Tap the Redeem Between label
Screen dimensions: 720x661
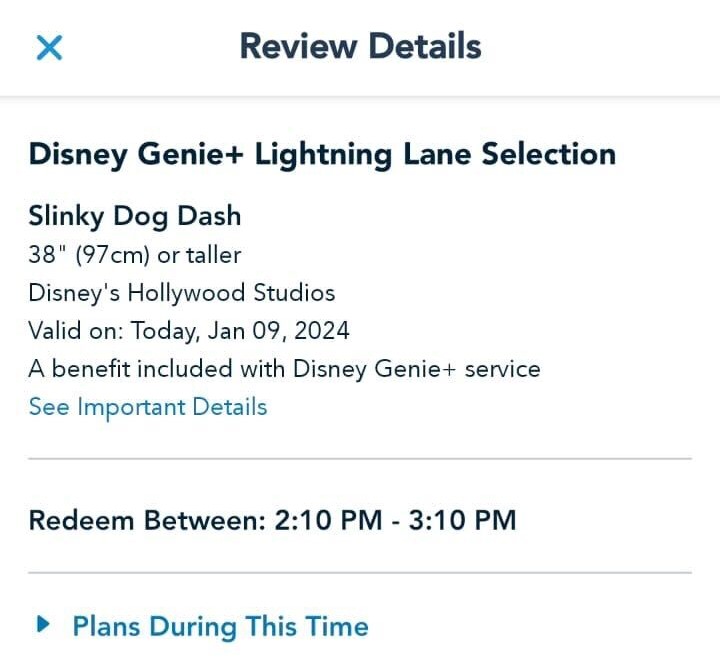coord(142,521)
